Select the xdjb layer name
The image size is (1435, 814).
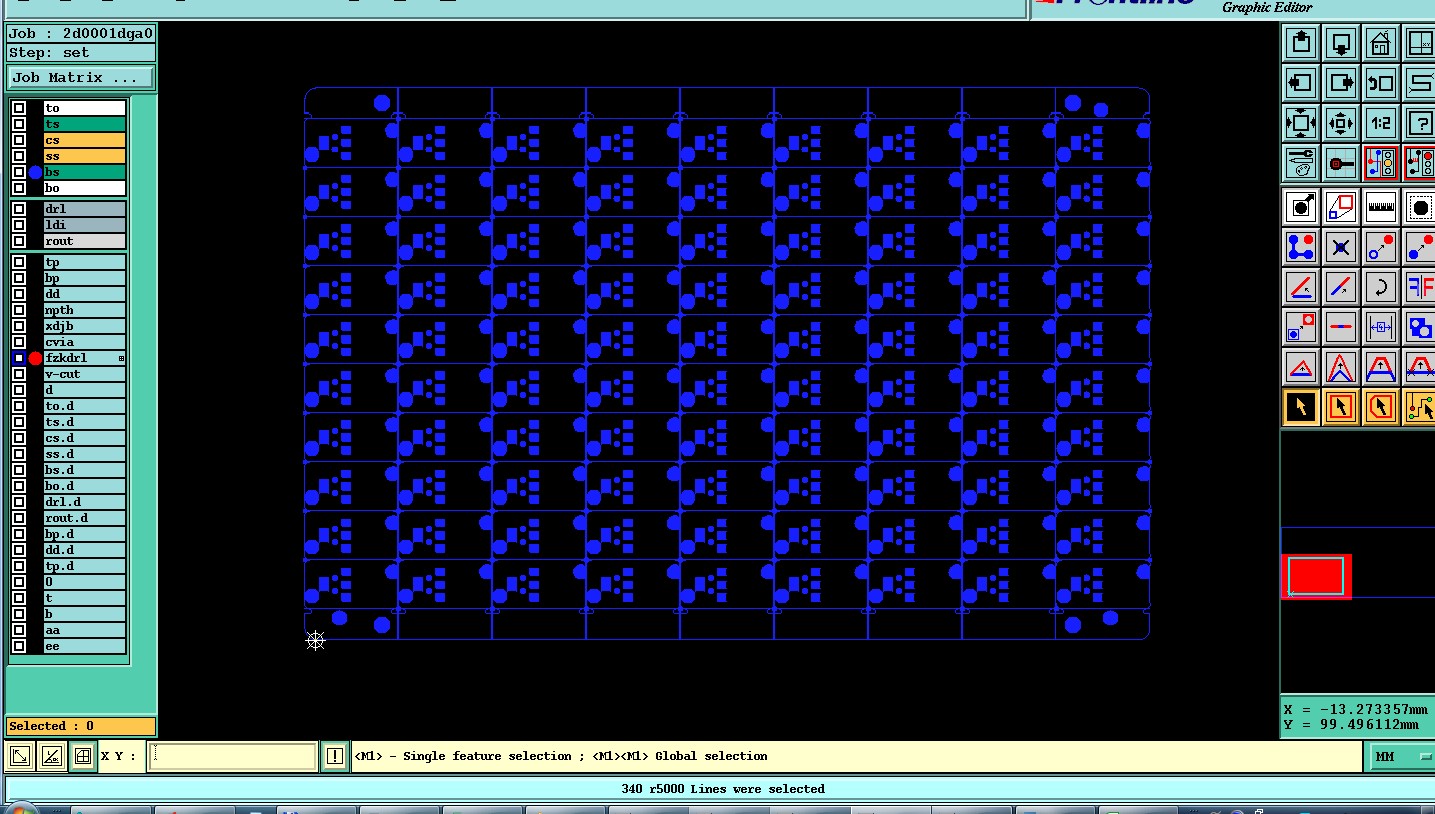point(85,326)
